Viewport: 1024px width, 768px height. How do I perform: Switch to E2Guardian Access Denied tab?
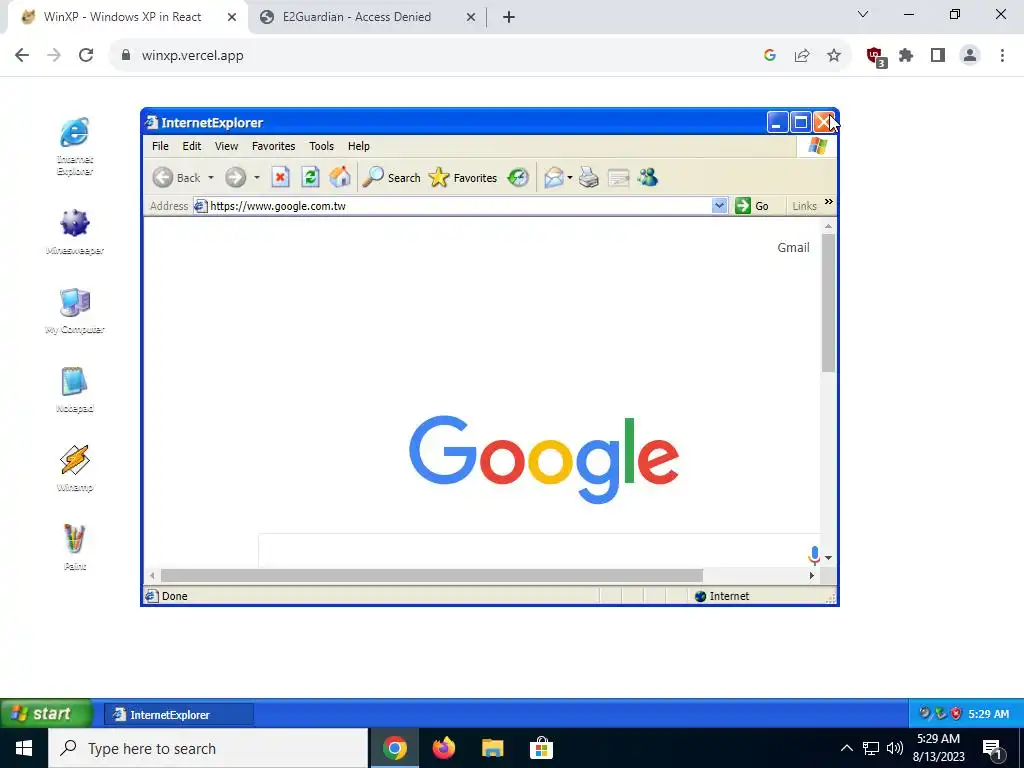pos(366,17)
